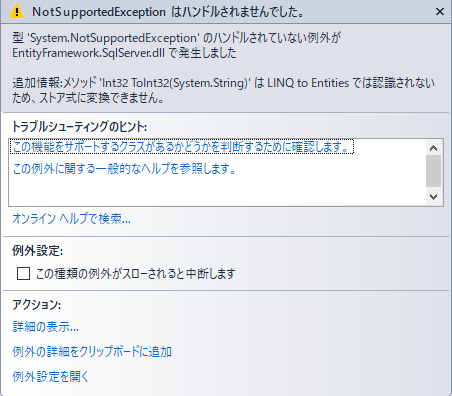
Task: Click the 例外設定: heading
Action: [x=38, y=250]
